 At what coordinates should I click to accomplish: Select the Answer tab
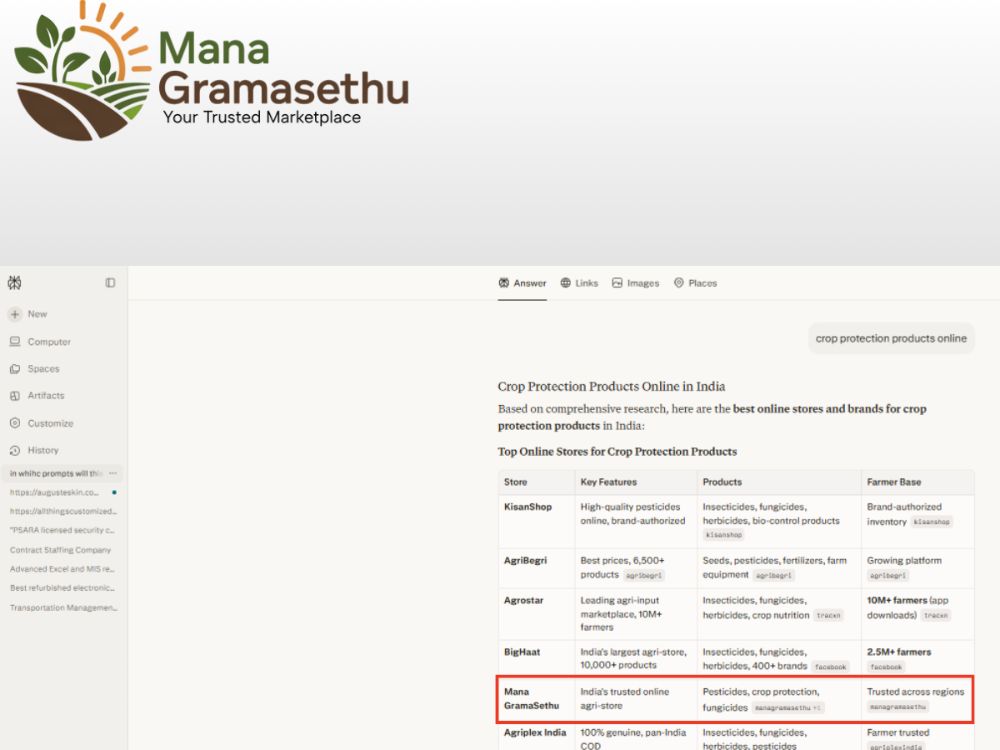click(x=522, y=283)
